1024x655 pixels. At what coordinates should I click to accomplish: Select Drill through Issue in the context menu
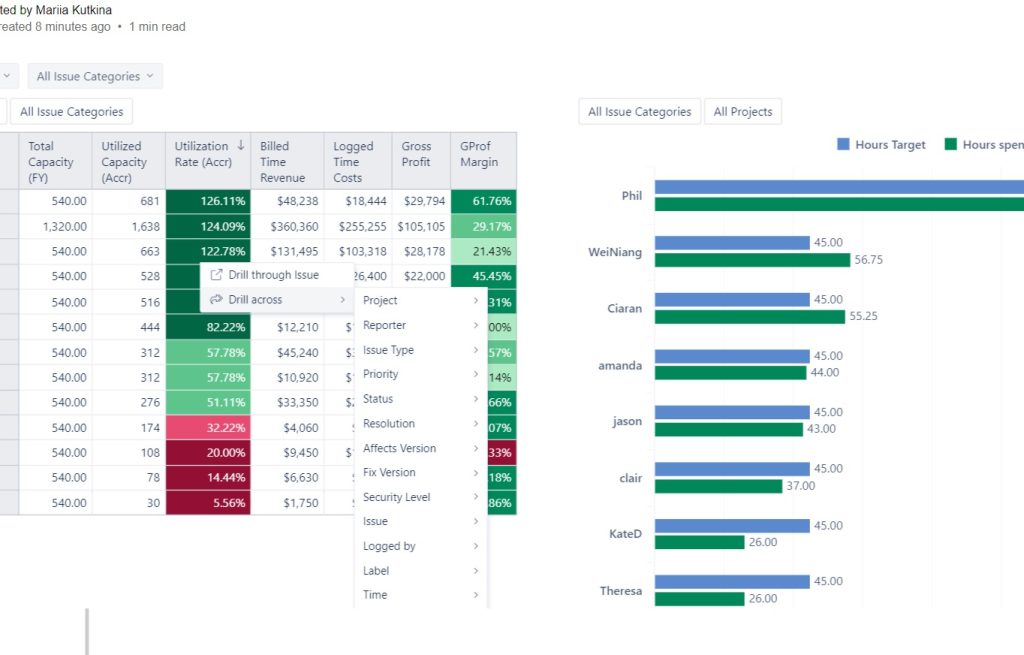coord(275,274)
